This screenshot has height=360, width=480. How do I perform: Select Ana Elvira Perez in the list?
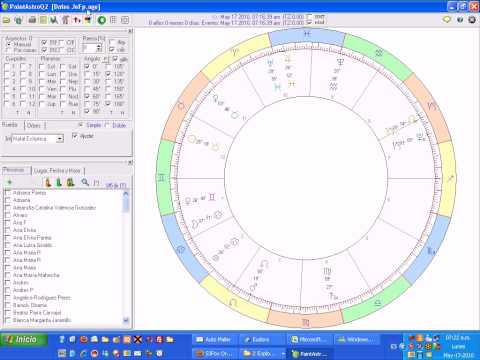[x=32, y=238]
